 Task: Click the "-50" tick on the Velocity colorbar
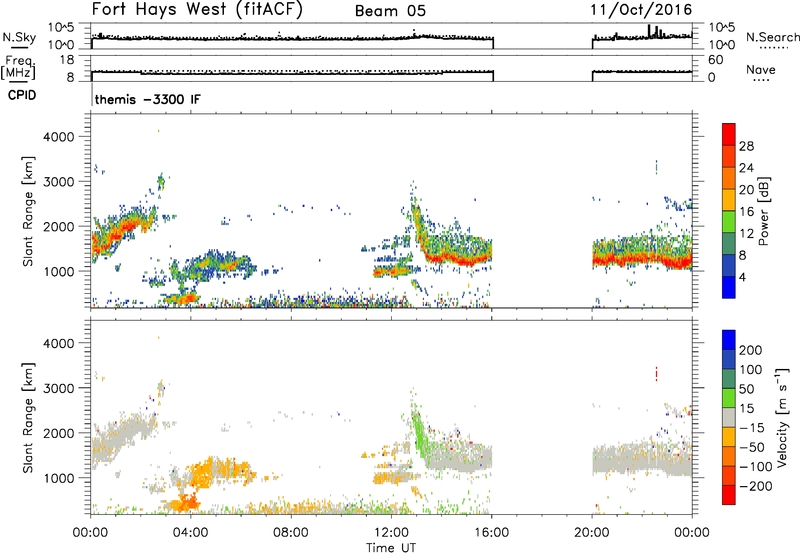(752, 447)
